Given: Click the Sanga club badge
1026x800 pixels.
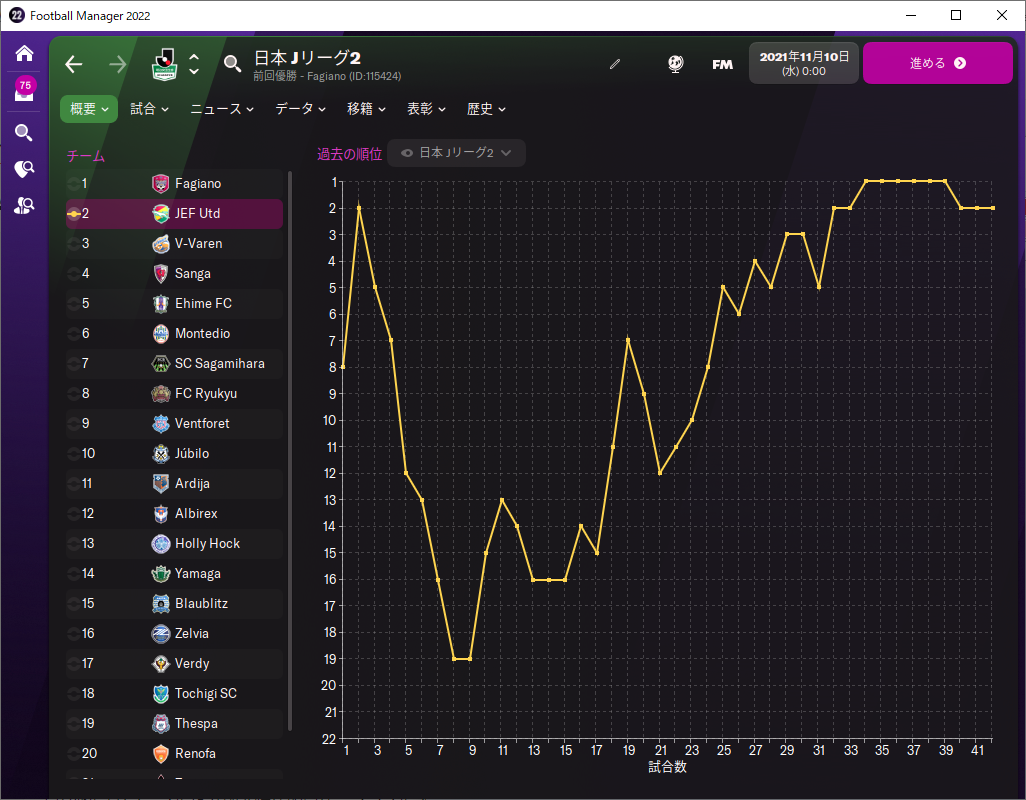Looking at the screenshot, I should coord(160,273).
